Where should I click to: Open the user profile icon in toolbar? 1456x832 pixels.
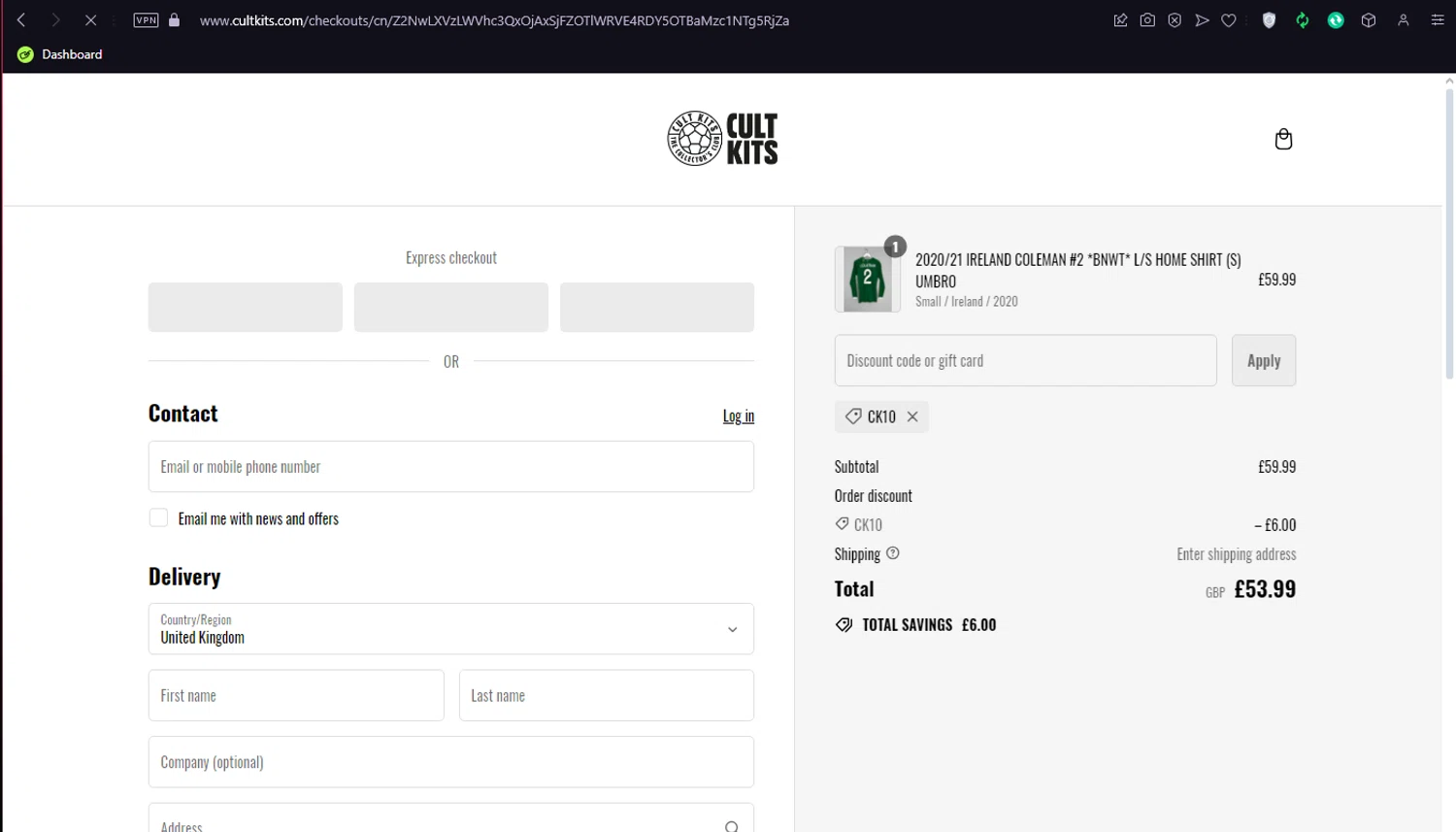point(1403,19)
